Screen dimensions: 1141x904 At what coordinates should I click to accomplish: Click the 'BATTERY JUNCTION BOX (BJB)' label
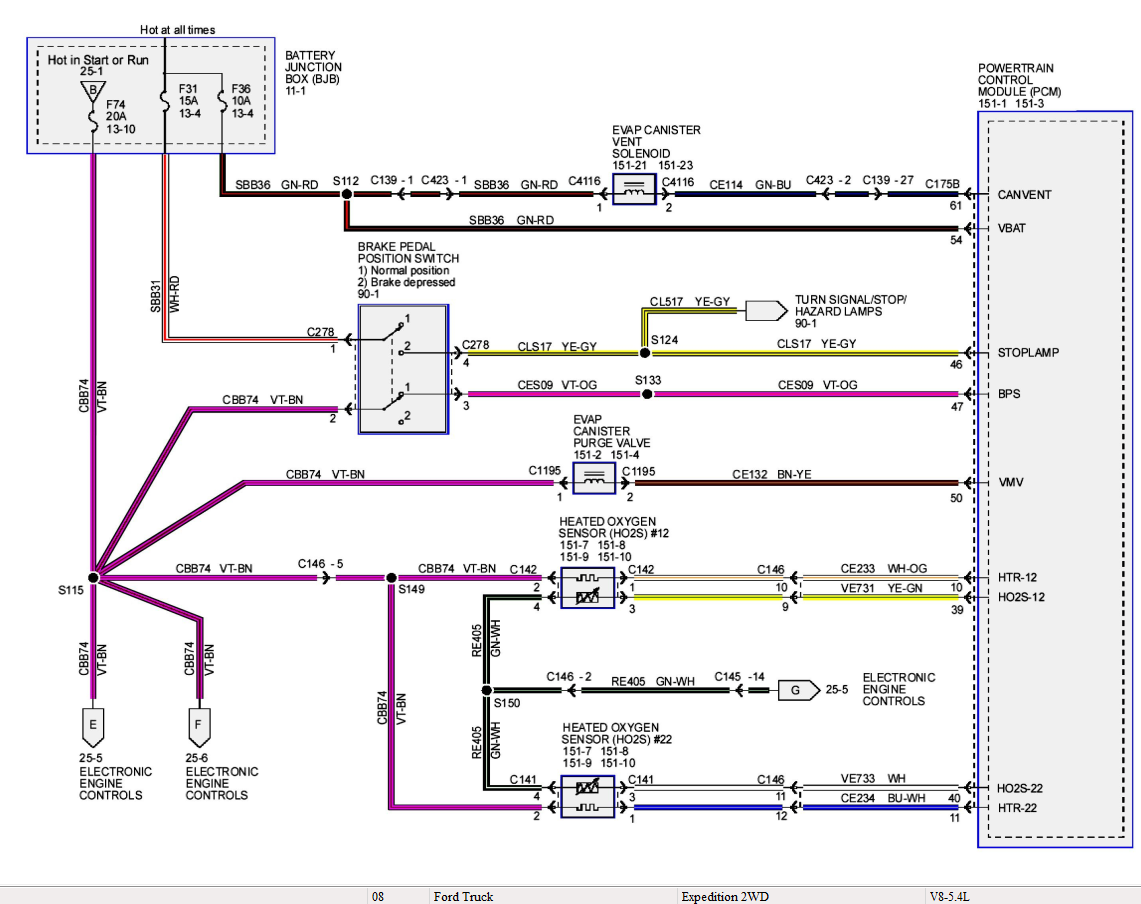tap(313, 67)
